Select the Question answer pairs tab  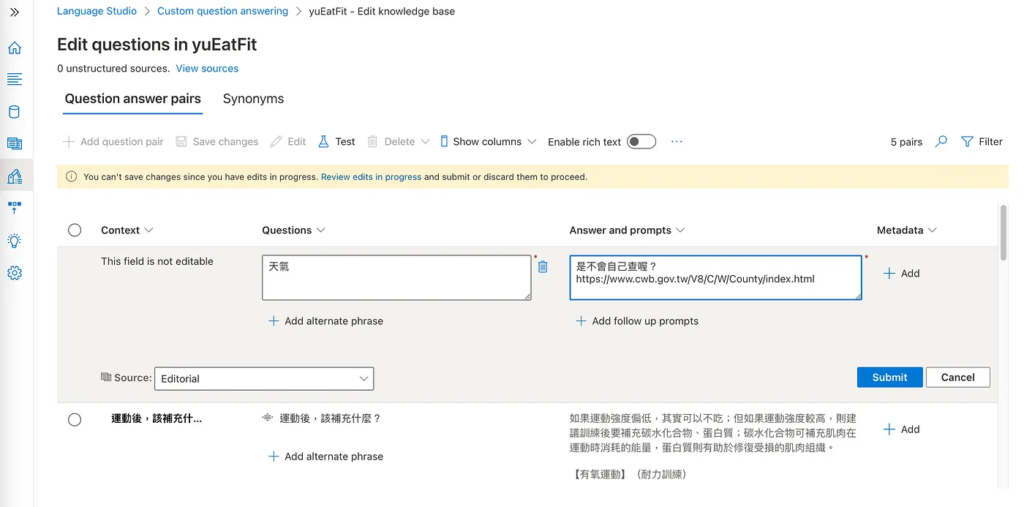click(x=133, y=99)
